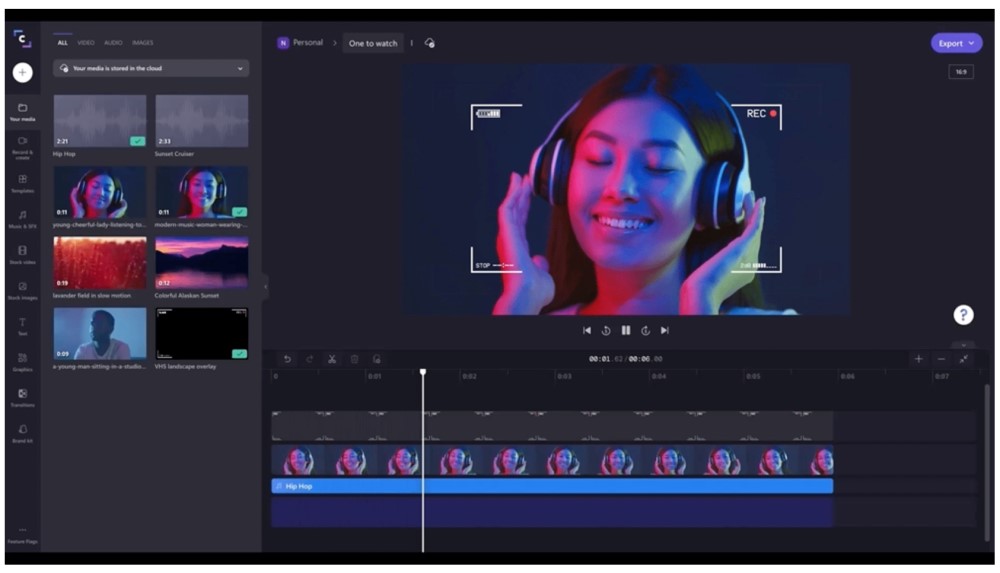Select the young-cheerful-lady-listening video thumbnail
This screenshot has height=573, width=1000.
[x=100, y=193]
